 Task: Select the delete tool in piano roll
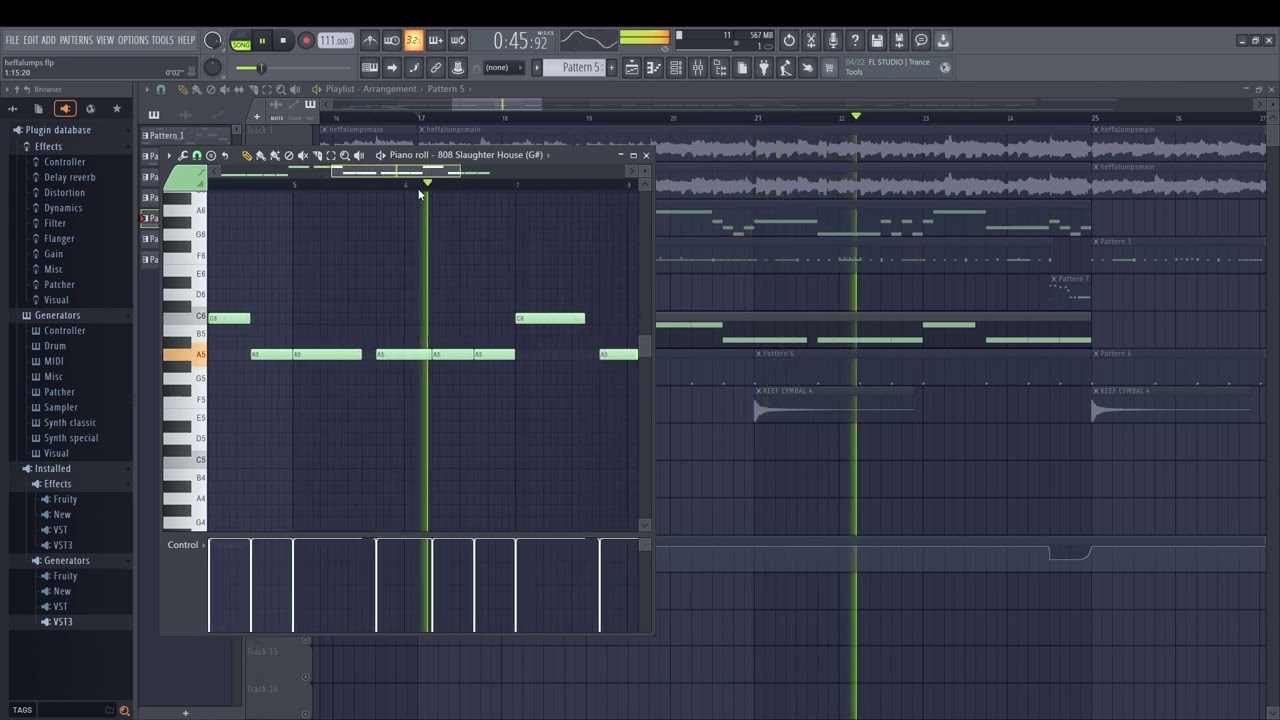(x=289, y=156)
